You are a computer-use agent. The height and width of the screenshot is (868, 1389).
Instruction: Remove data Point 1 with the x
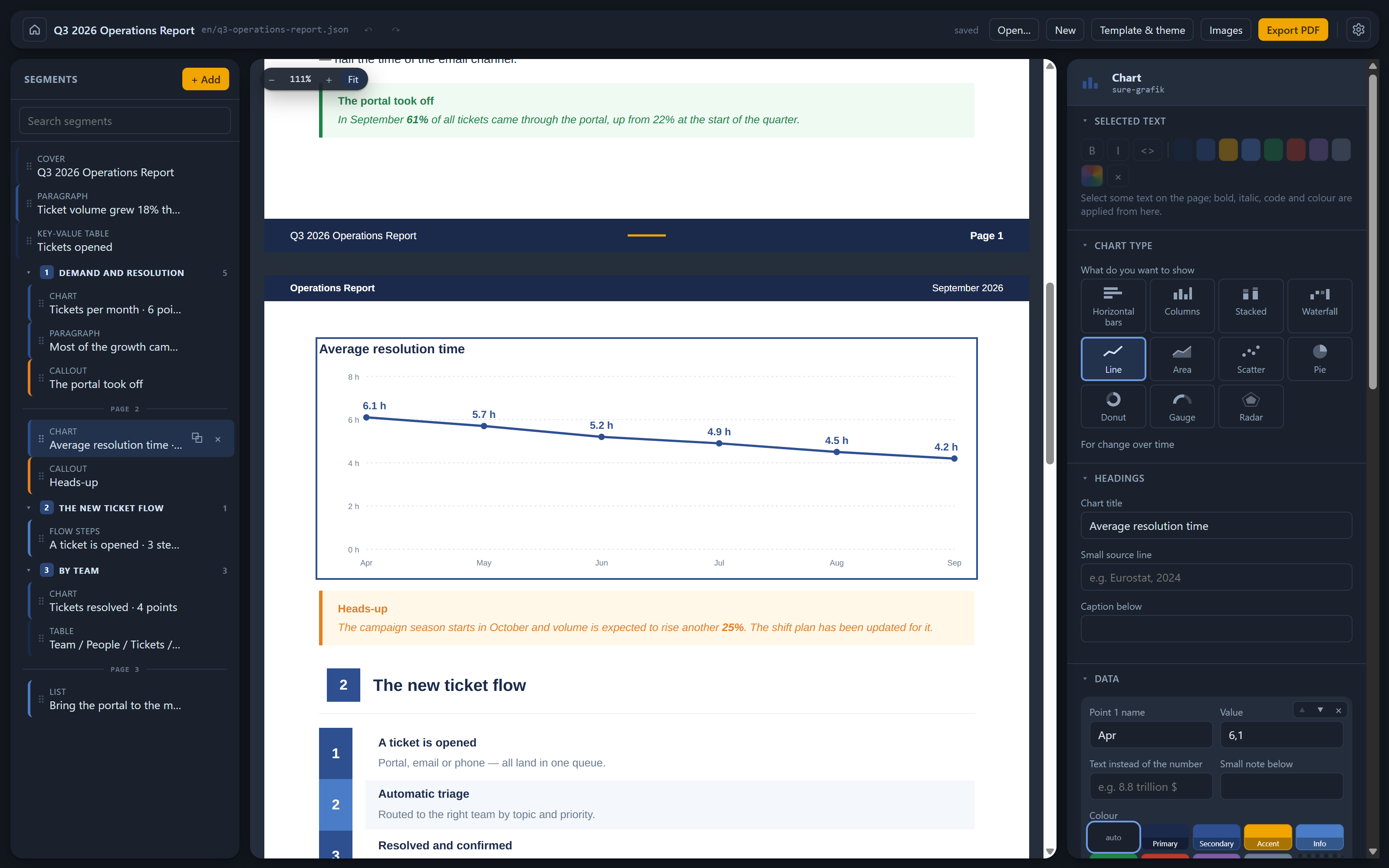click(x=1339, y=711)
